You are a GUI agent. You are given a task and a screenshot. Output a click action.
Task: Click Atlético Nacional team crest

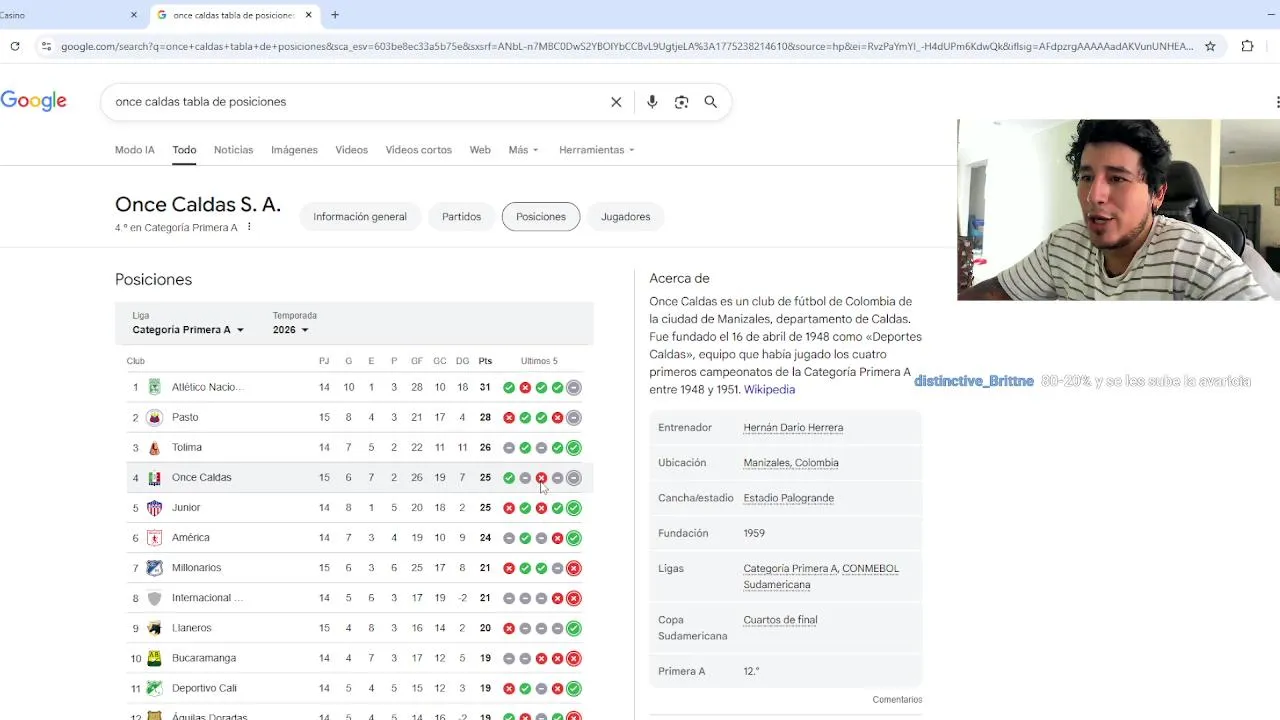pyautogui.click(x=154, y=387)
